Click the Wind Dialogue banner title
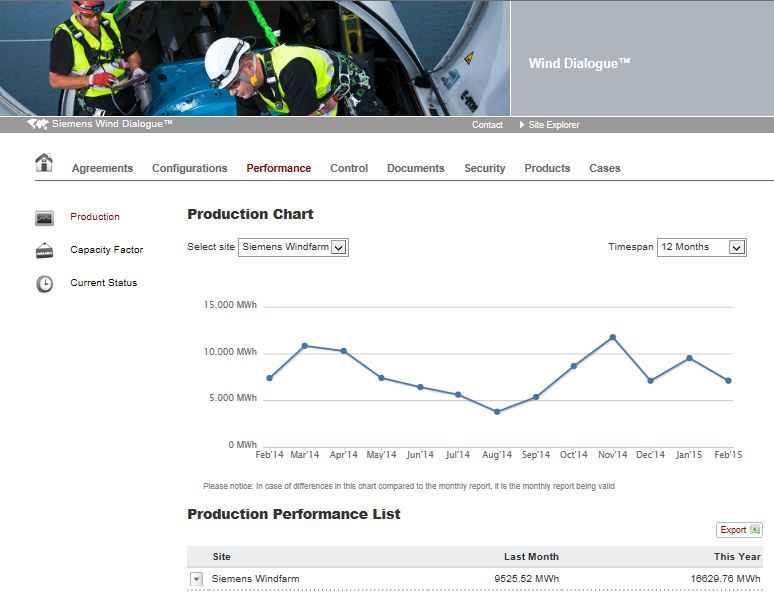 click(579, 63)
